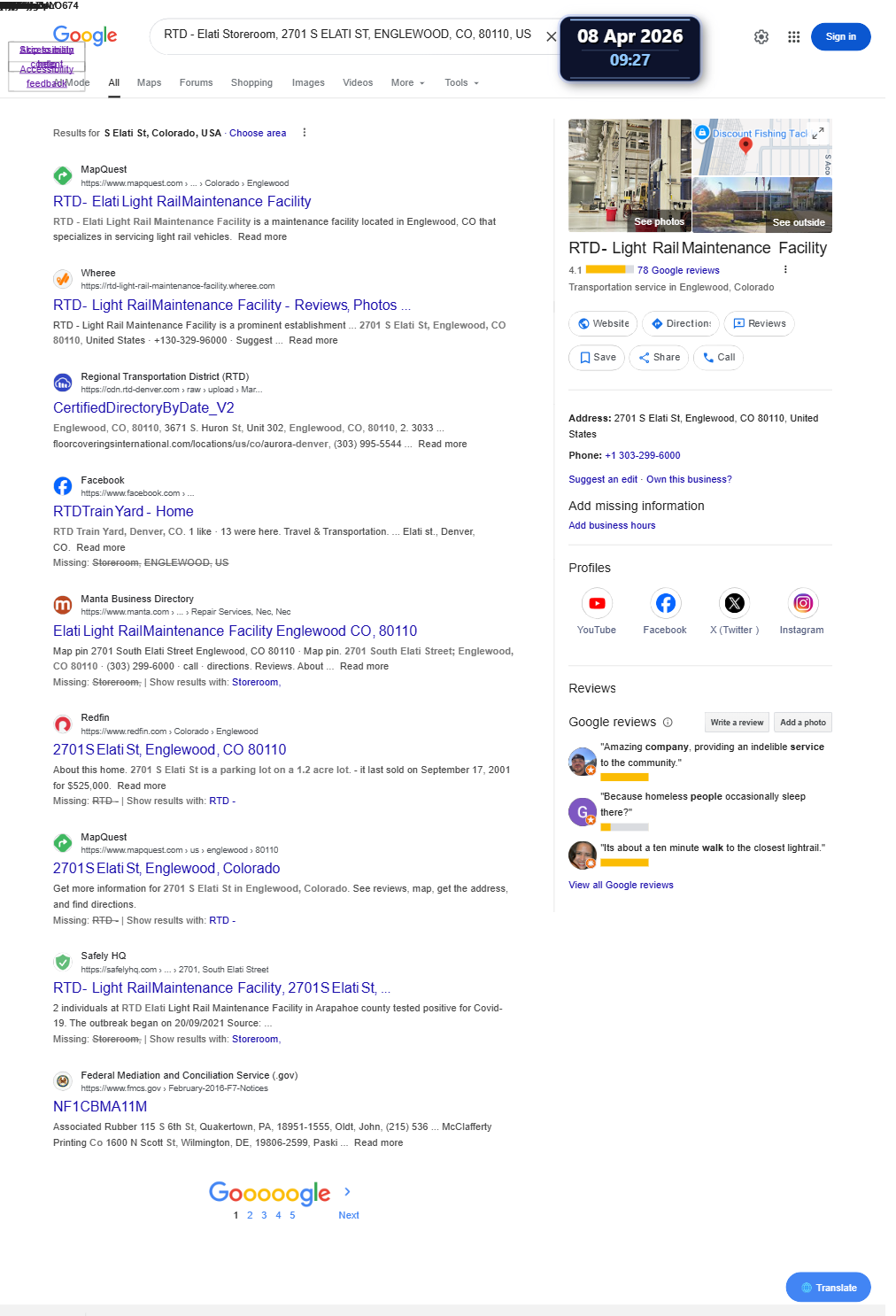
Task: Switch to the Images tab
Action: click(x=308, y=82)
